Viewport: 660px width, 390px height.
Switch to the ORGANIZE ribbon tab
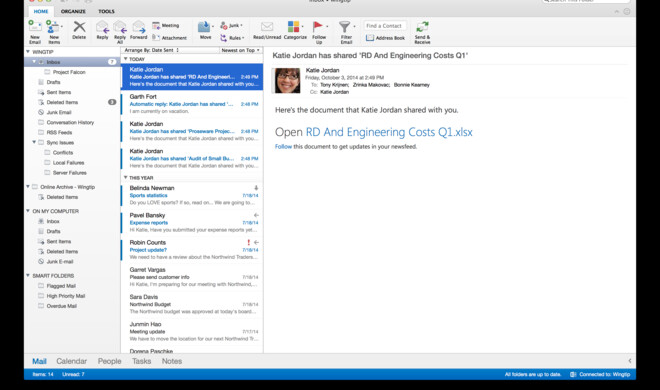coord(73,11)
